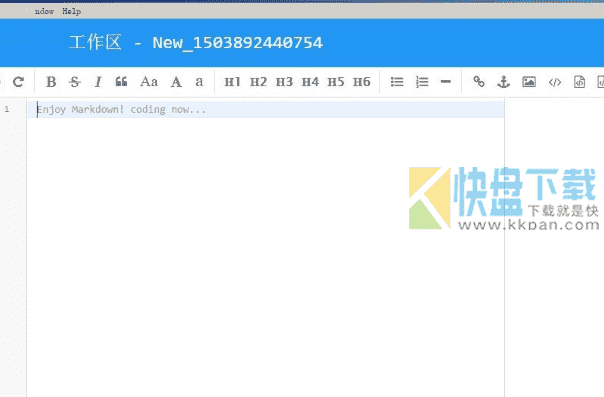Insert an image with picture icon
604x397 pixels.
529,82
